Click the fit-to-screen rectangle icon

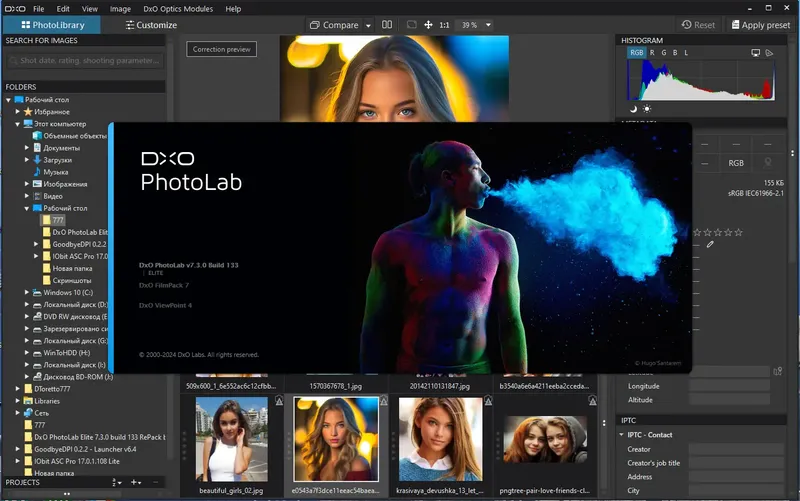pyautogui.click(x=411, y=24)
